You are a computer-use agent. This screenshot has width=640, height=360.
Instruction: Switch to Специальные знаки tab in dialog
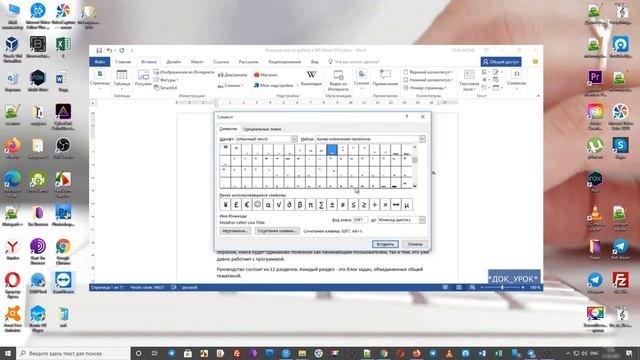(x=262, y=129)
